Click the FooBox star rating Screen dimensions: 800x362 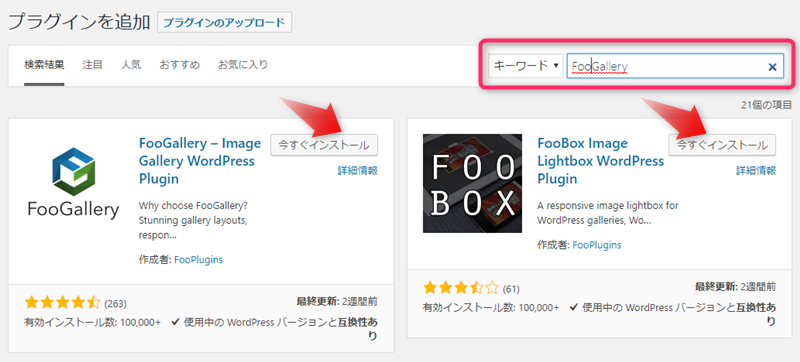pos(461,288)
